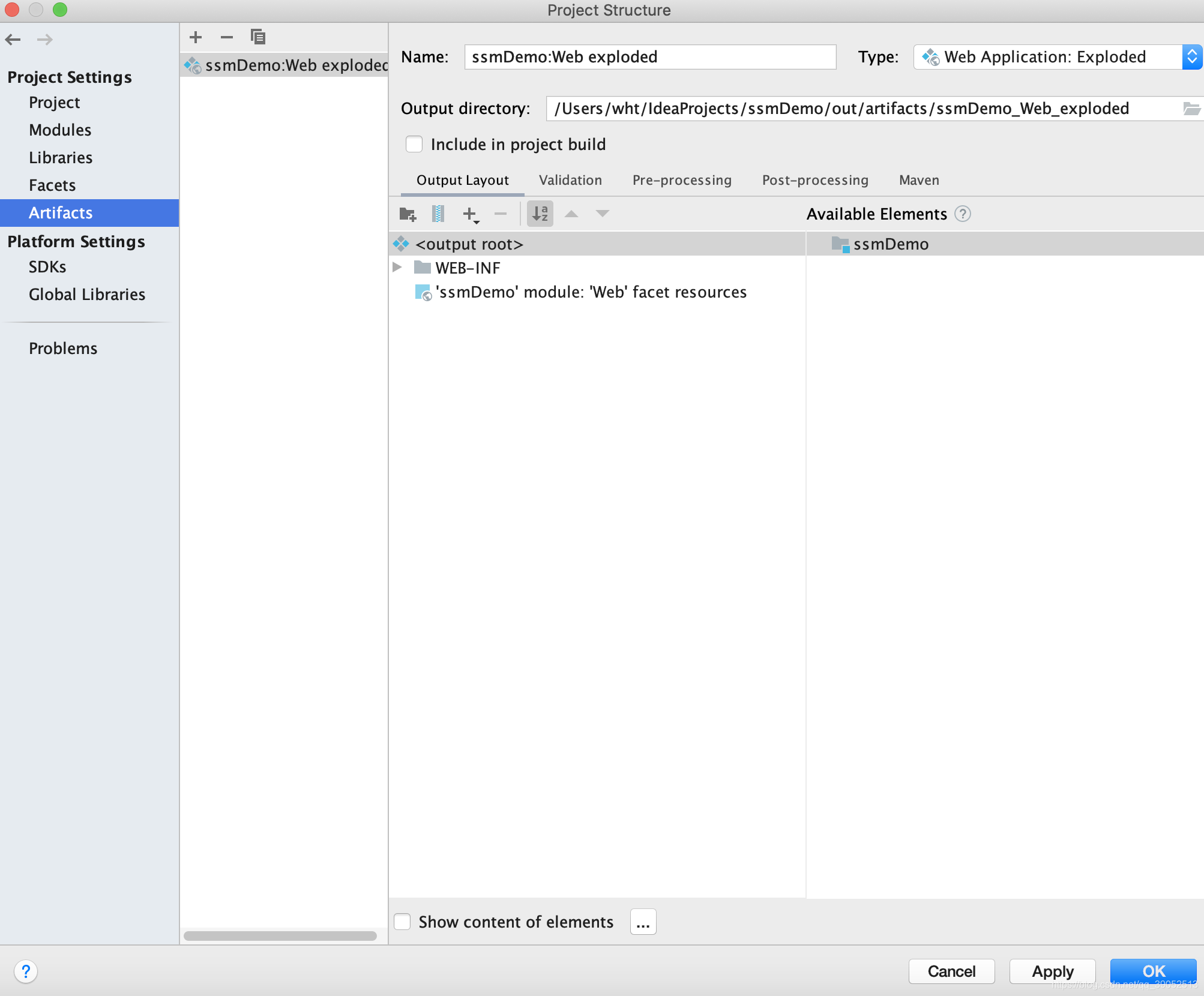Click the copy artifact icon
The image size is (1204, 996).
coord(258,37)
